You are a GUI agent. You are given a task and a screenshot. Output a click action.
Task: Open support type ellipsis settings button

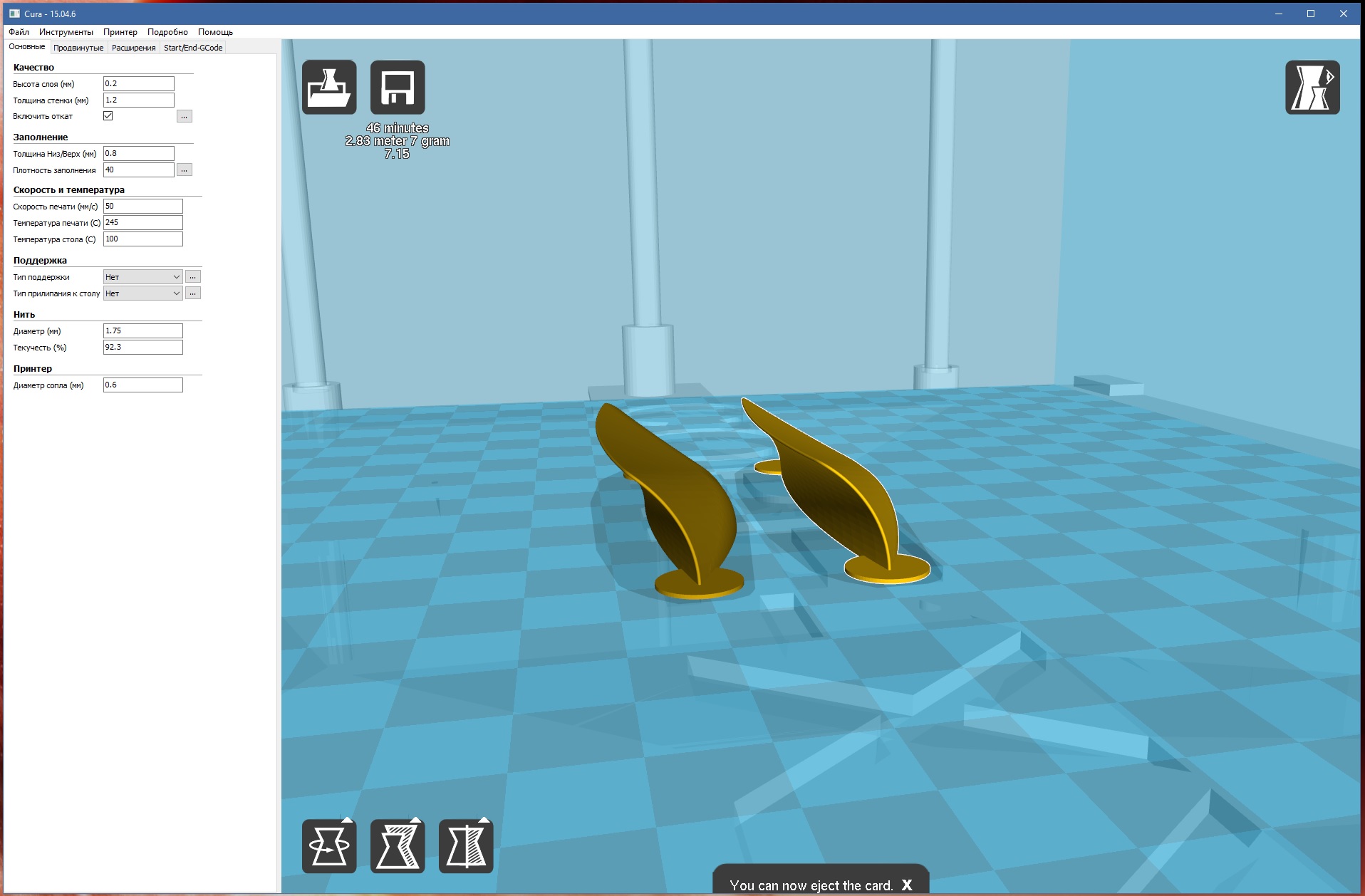click(193, 276)
